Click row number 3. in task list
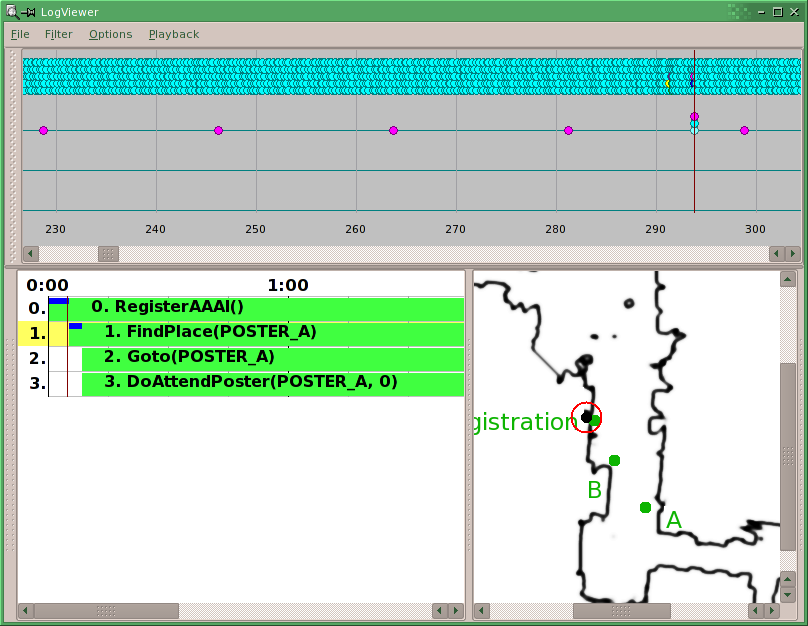Image resolution: width=808 pixels, height=626 pixels. coord(37,383)
